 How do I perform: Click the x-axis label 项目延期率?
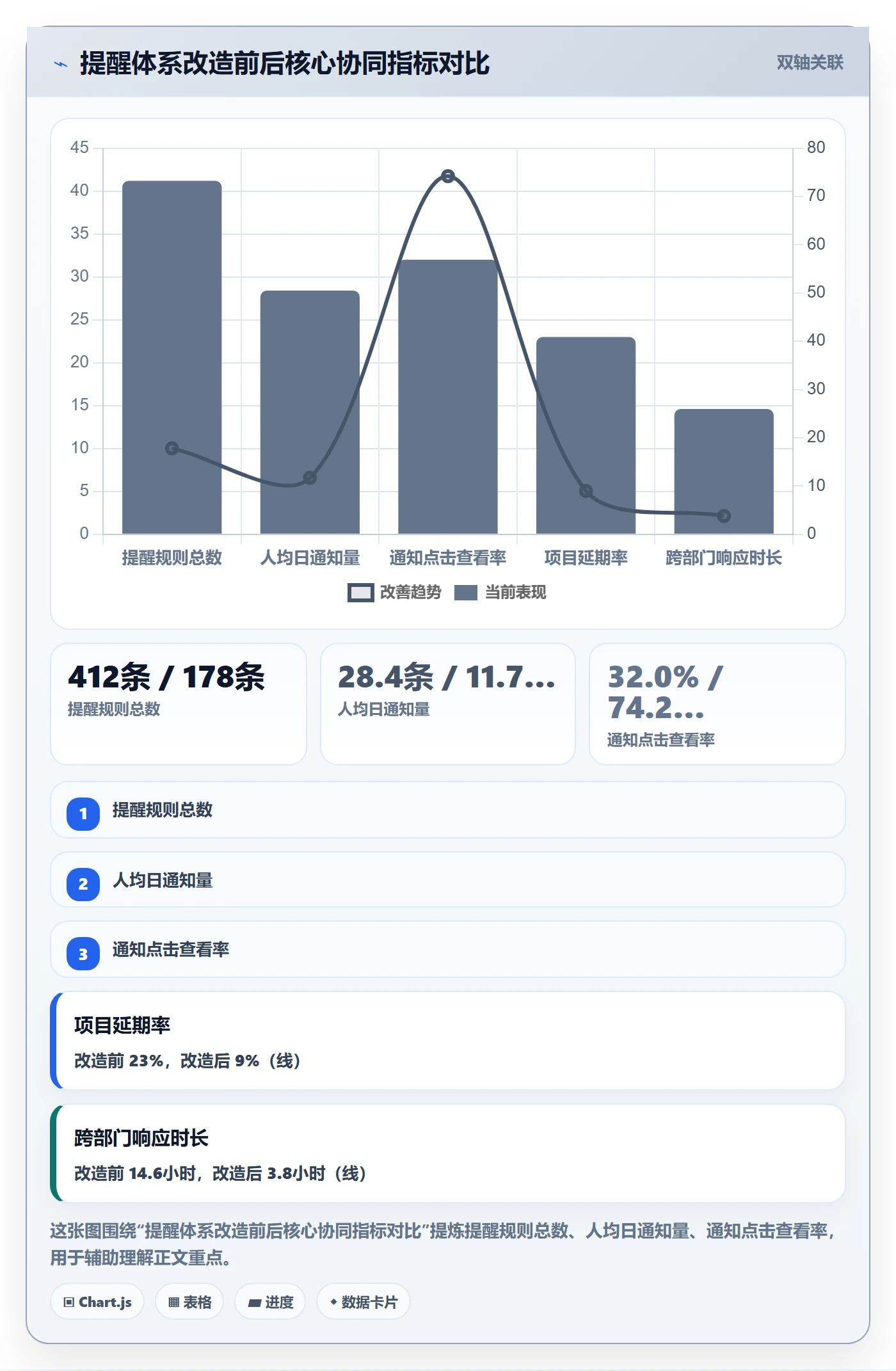(586, 558)
